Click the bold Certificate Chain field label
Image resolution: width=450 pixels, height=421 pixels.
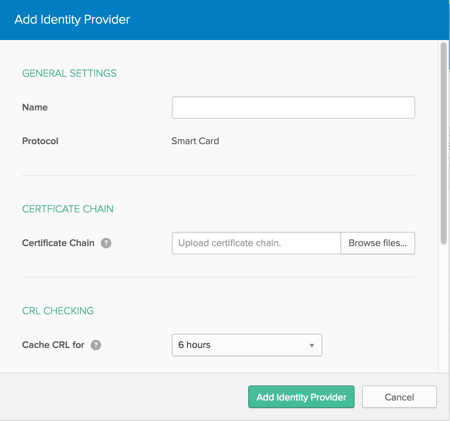tap(58, 243)
